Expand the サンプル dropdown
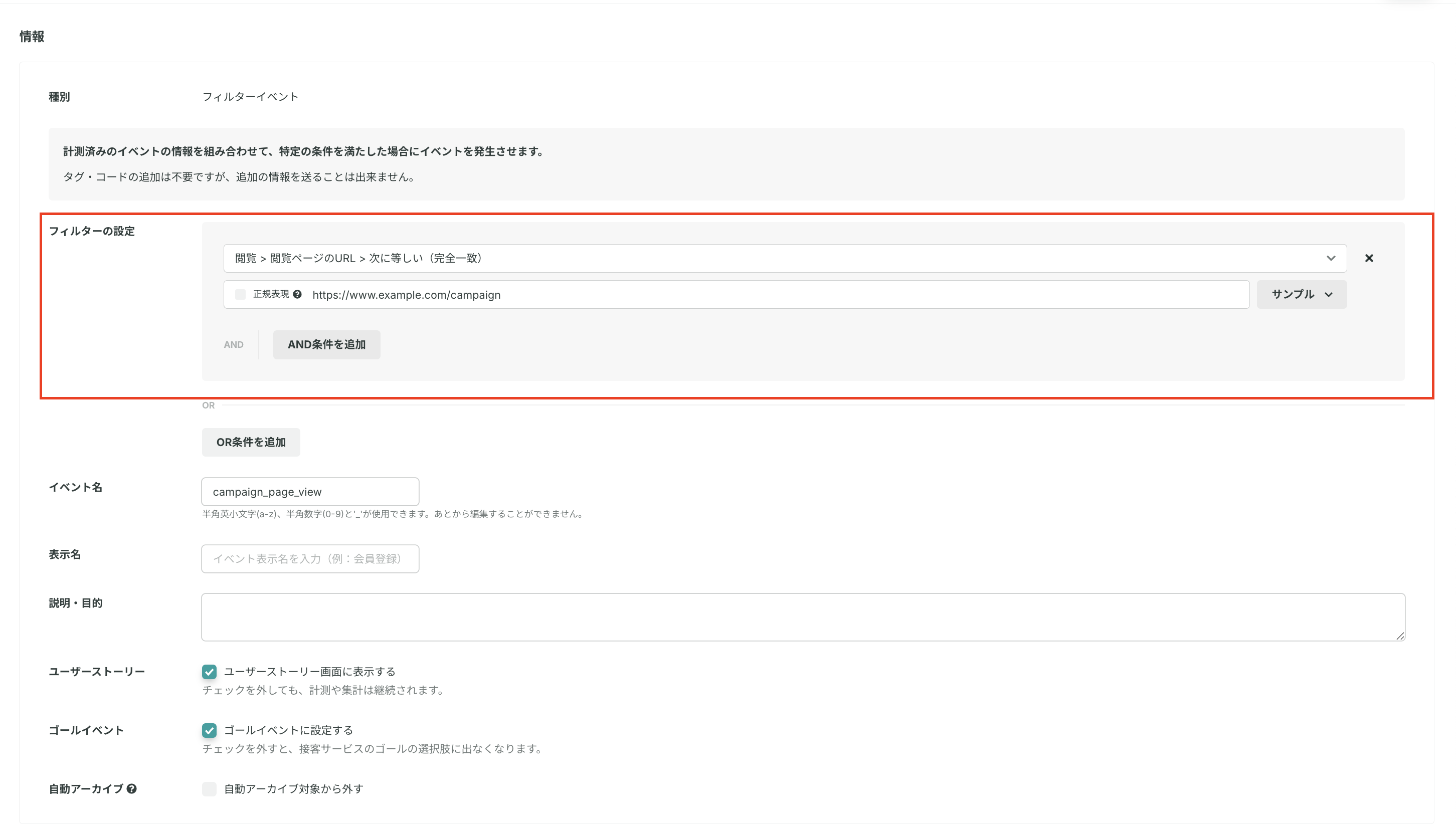1456x824 pixels. point(1302,294)
